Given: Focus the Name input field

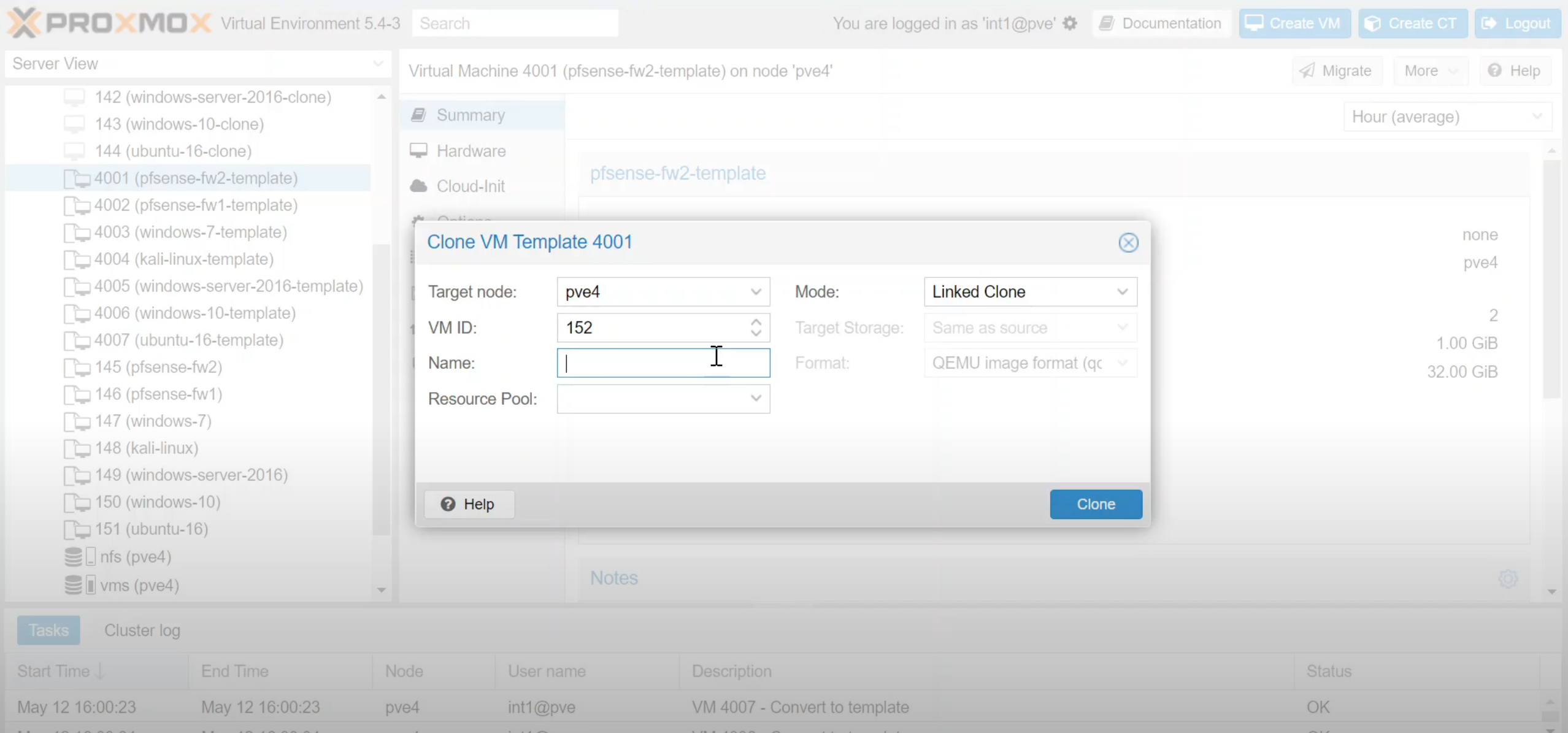Looking at the screenshot, I should [663, 363].
